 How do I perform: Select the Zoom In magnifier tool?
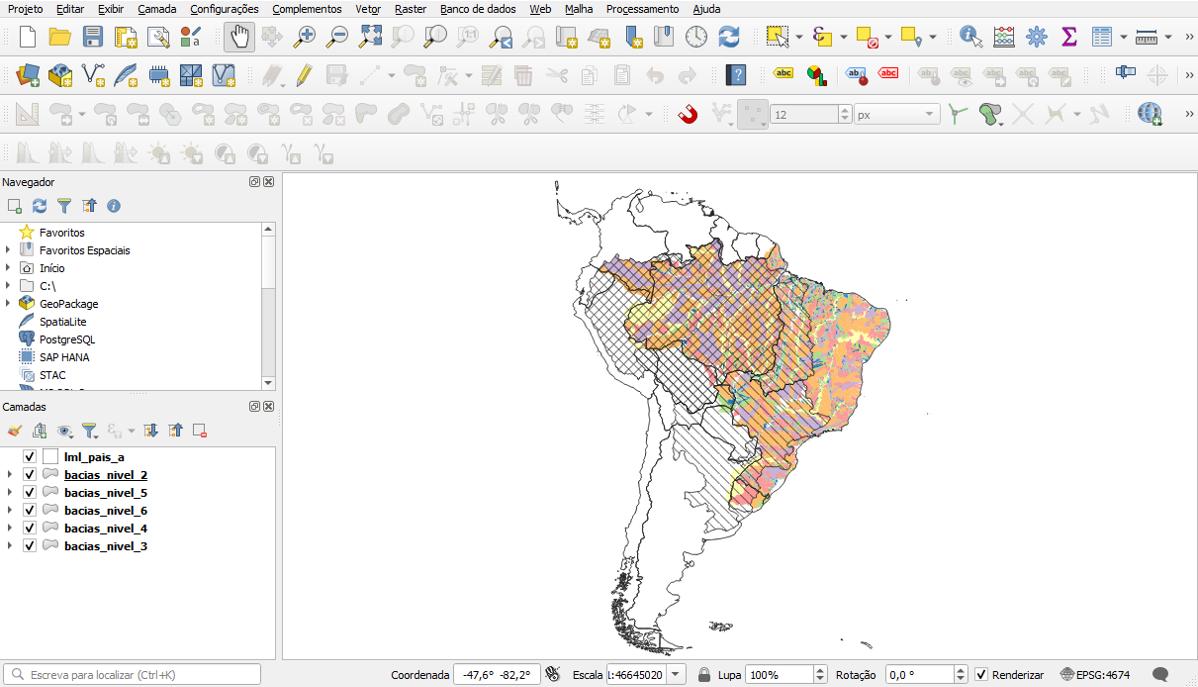click(305, 37)
